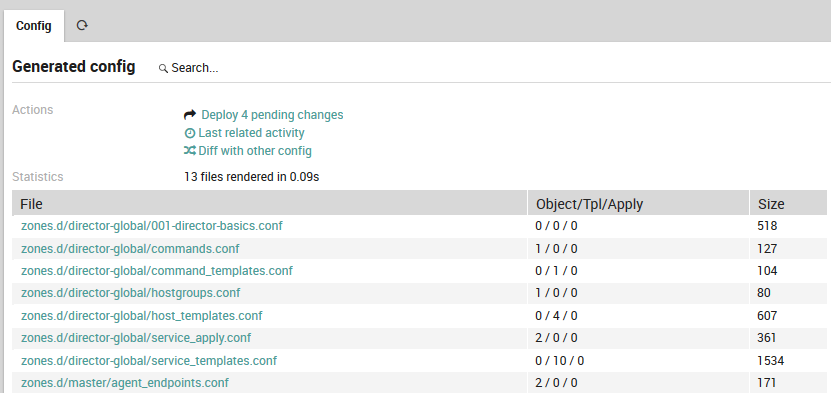
Task: Open command_templates.conf file
Action: point(157,271)
